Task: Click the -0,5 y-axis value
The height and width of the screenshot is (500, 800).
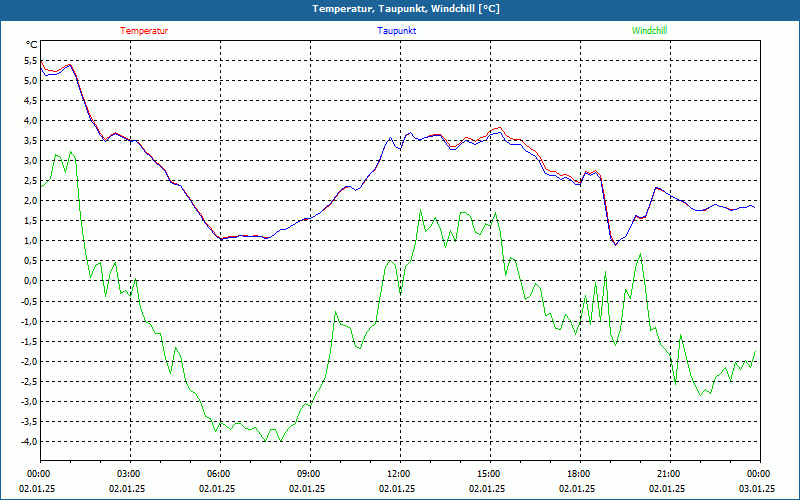Action: click(x=30, y=301)
